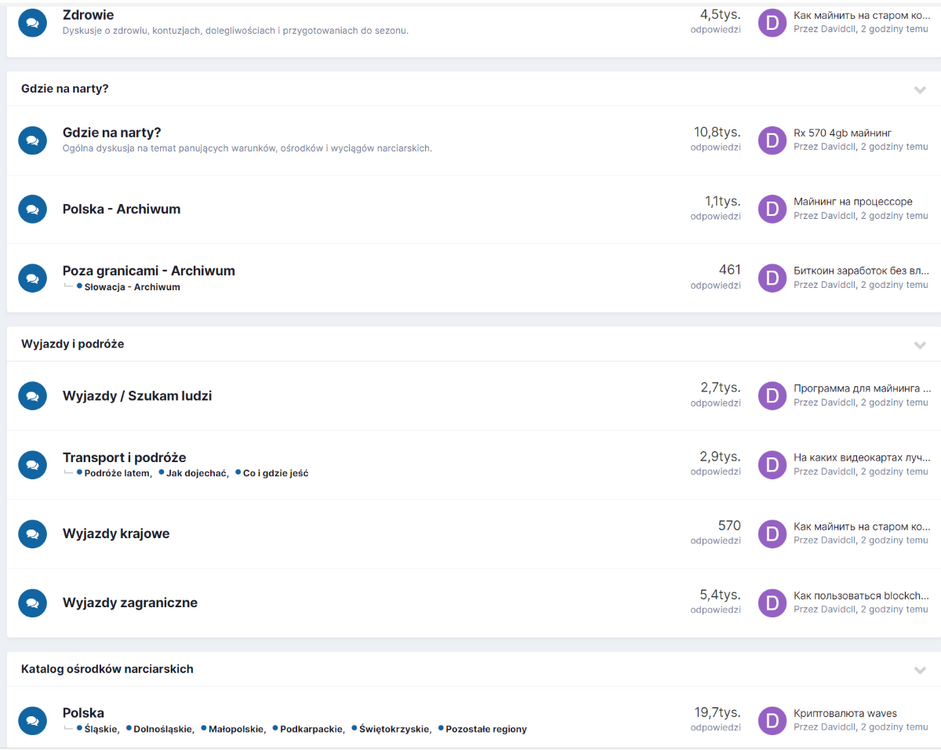Collapse the Wyjazdy i podróże category section
The width and height of the screenshot is (941, 750).
coord(920,345)
